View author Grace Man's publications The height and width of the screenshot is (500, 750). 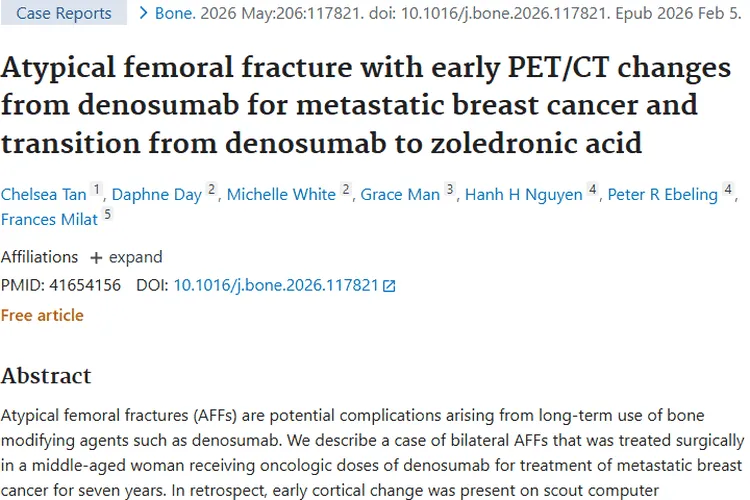tap(400, 194)
